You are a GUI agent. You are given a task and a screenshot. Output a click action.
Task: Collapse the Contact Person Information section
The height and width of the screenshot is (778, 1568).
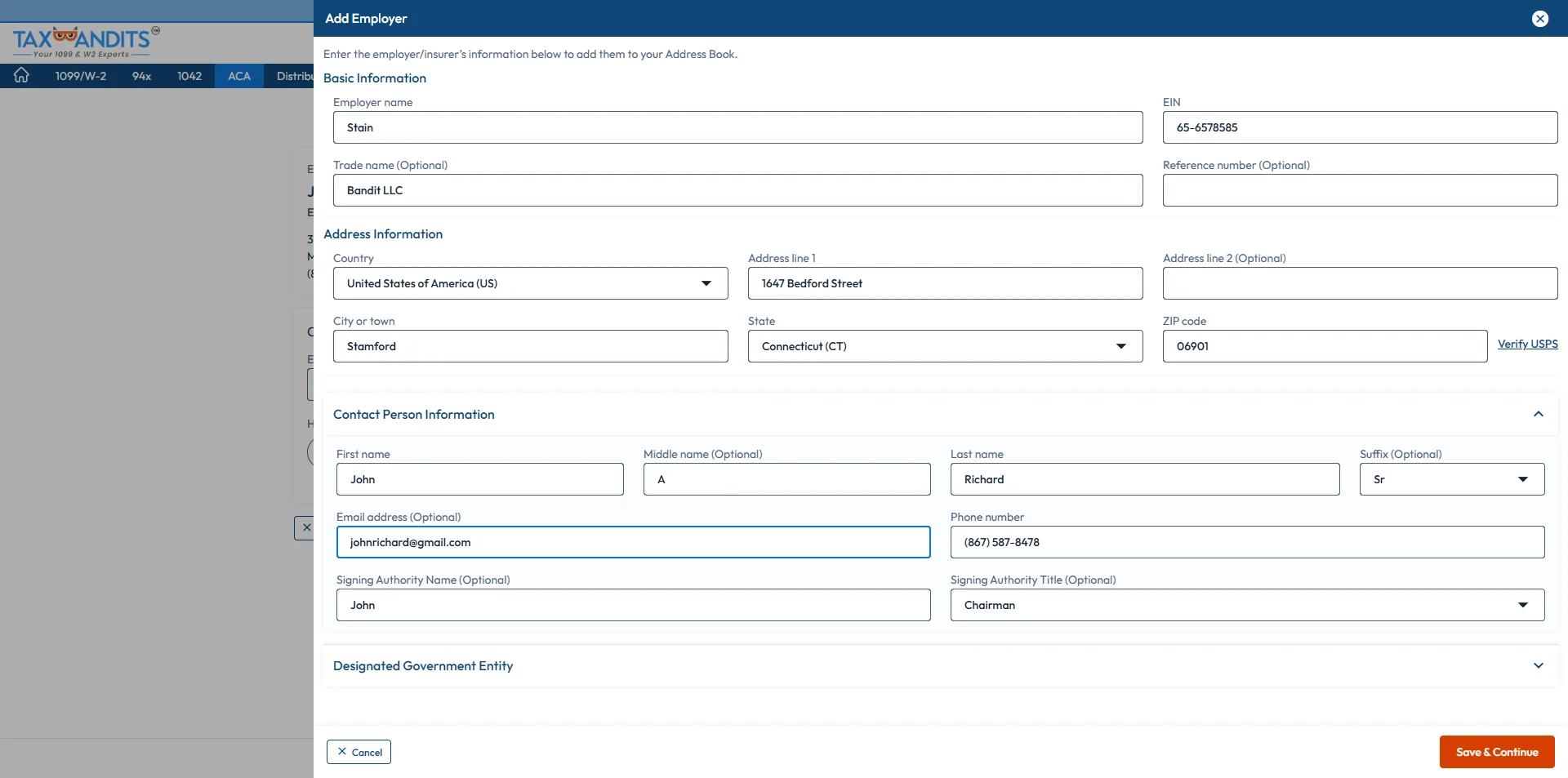[x=1539, y=414]
